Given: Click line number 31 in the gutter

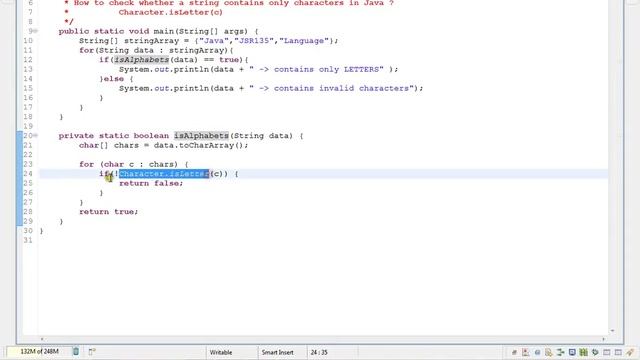Looking at the screenshot, I should (x=28, y=240).
